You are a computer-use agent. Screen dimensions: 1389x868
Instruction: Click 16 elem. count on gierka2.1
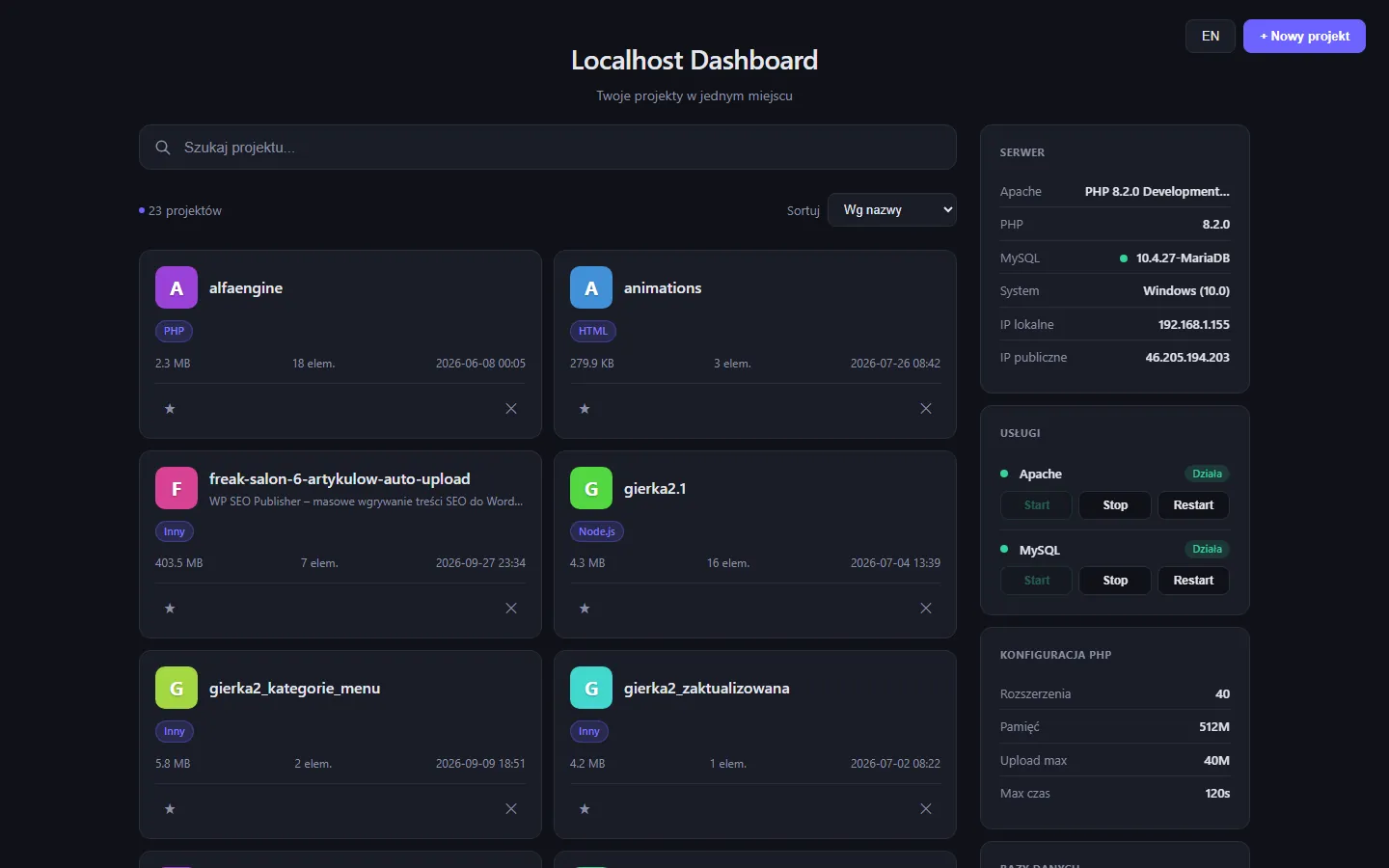click(x=728, y=563)
